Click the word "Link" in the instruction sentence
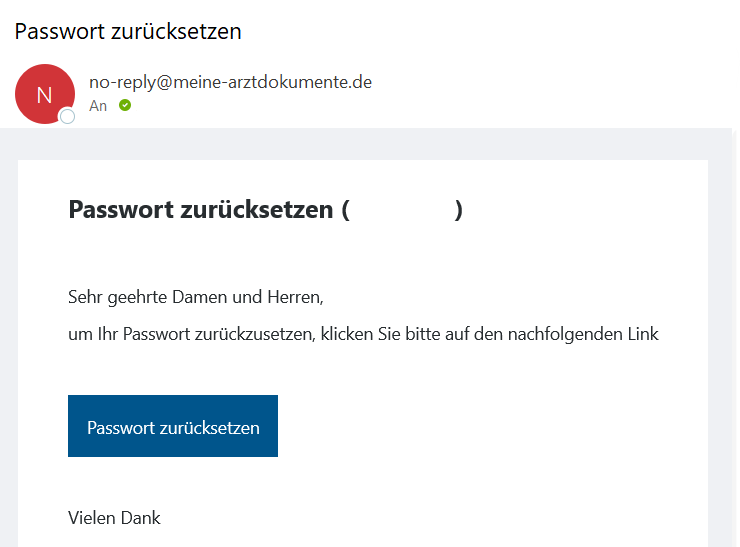Viewport: 740px width, 547px height. [x=641, y=334]
